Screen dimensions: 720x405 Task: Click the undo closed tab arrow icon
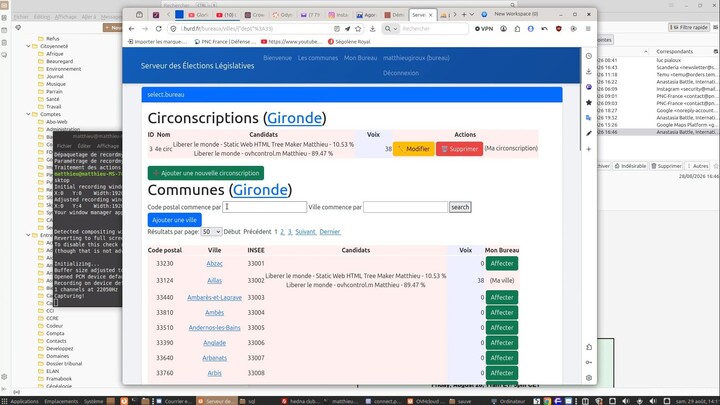pos(545,28)
